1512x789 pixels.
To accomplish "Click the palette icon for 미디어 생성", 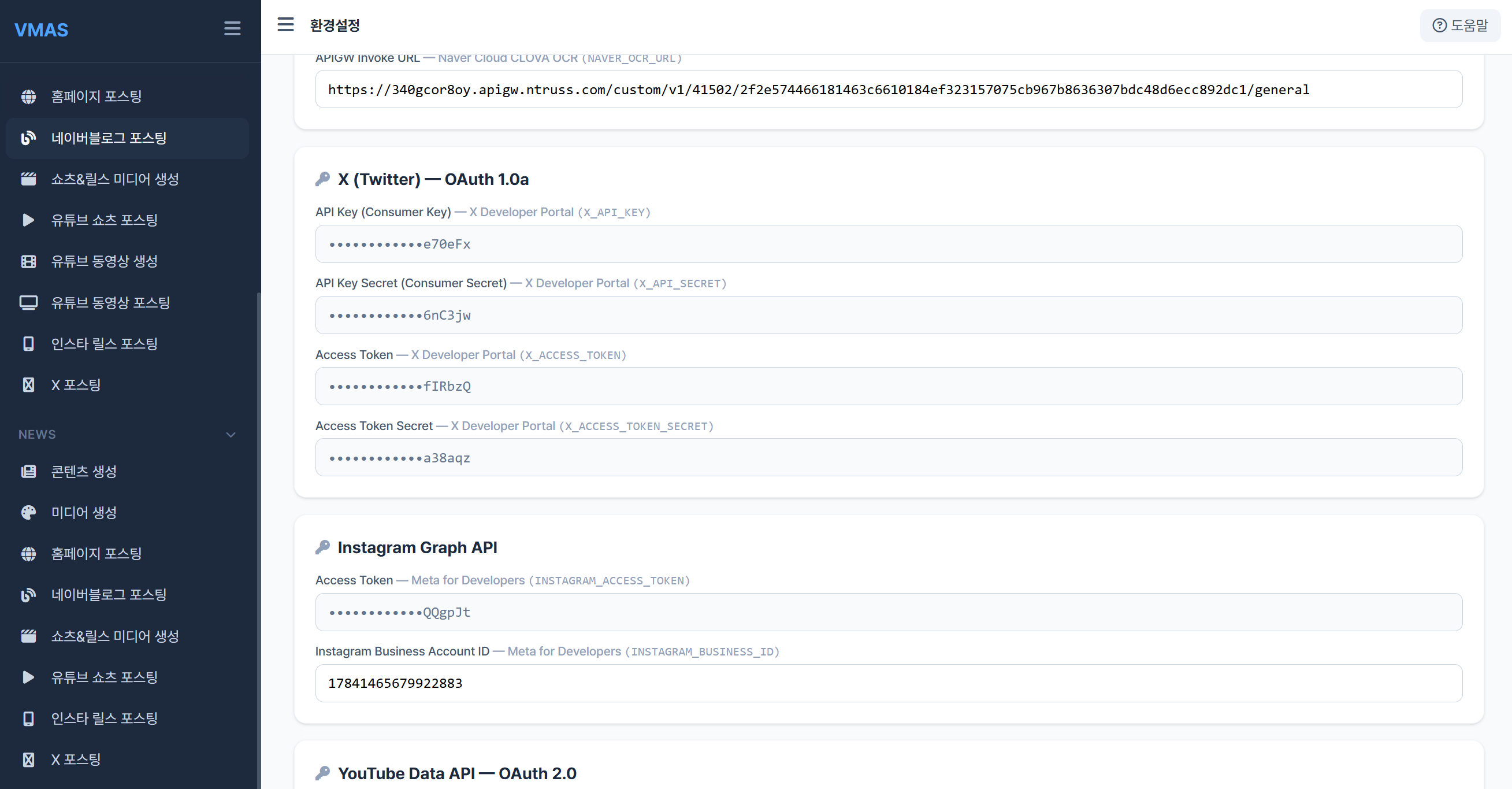I will (x=28, y=513).
